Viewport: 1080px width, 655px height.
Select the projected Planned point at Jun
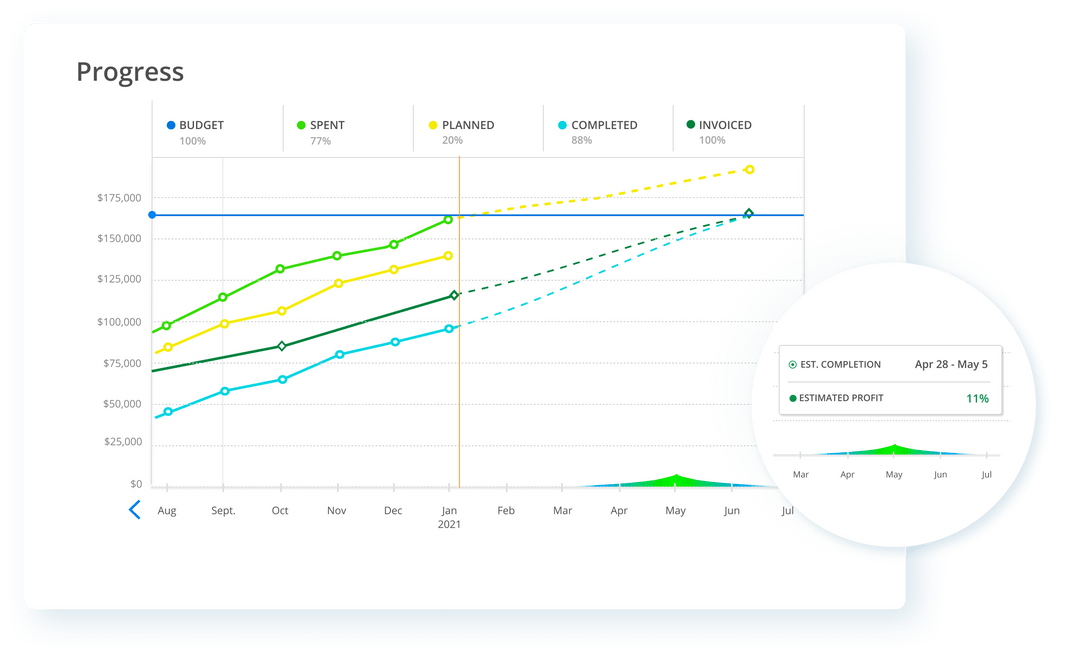point(750,169)
